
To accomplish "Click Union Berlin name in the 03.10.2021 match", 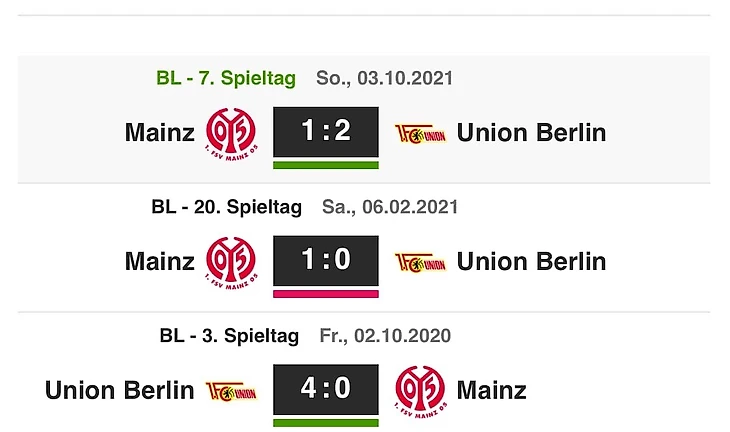I will point(531,133).
